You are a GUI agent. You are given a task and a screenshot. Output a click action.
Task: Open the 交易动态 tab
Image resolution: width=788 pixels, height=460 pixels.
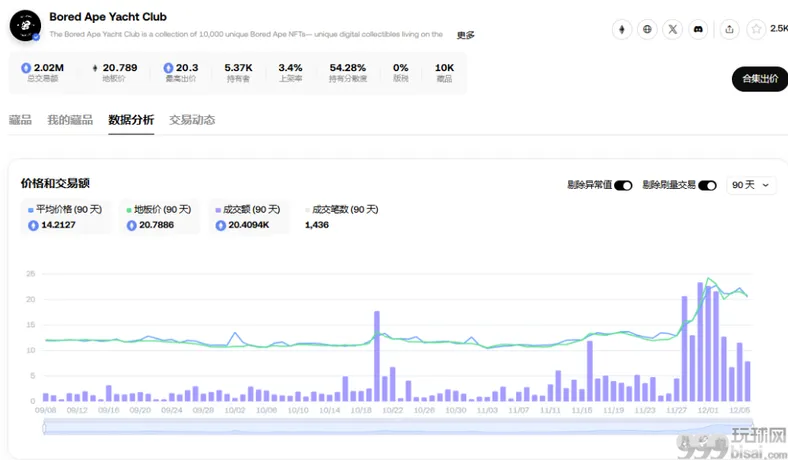tap(192, 120)
